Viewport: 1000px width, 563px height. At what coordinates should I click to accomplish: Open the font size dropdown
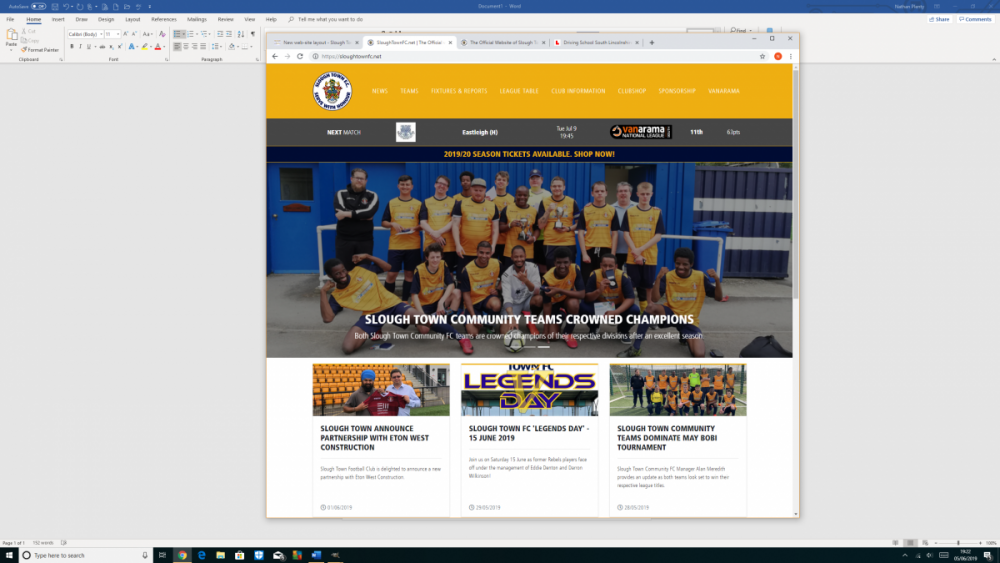click(118, 34)
